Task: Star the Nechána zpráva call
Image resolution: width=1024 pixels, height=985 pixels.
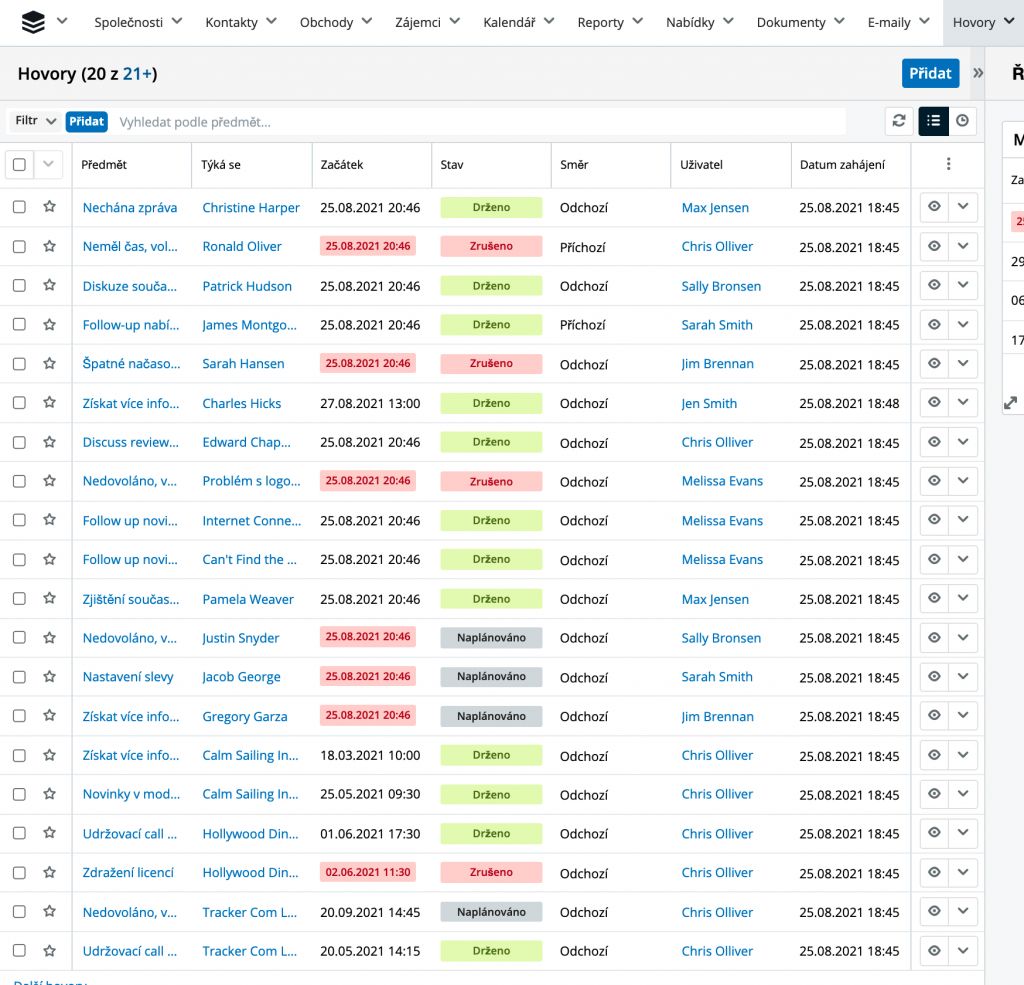Action: pos(49,207)
